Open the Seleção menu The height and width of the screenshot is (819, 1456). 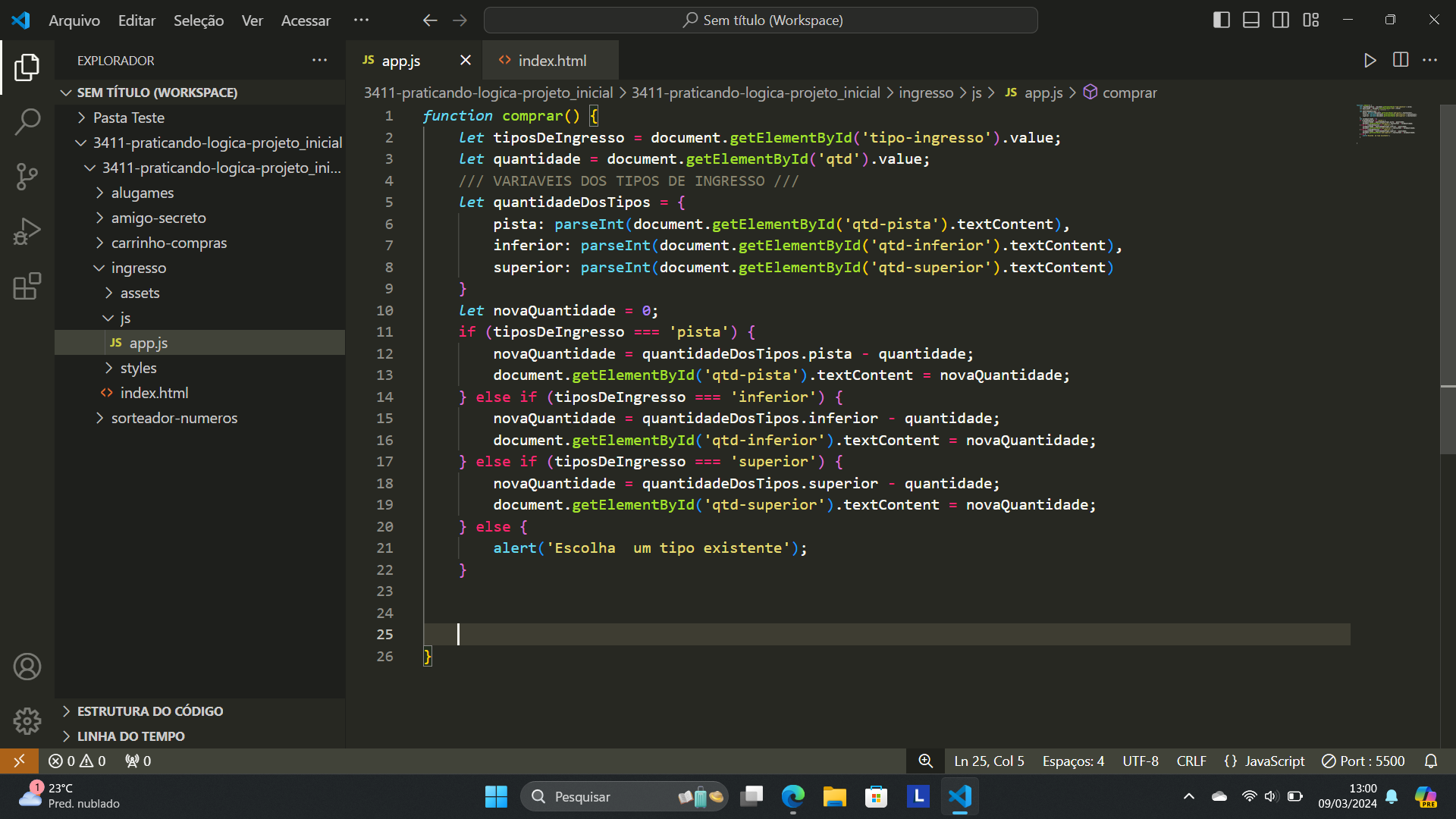(x=199, y=20)
